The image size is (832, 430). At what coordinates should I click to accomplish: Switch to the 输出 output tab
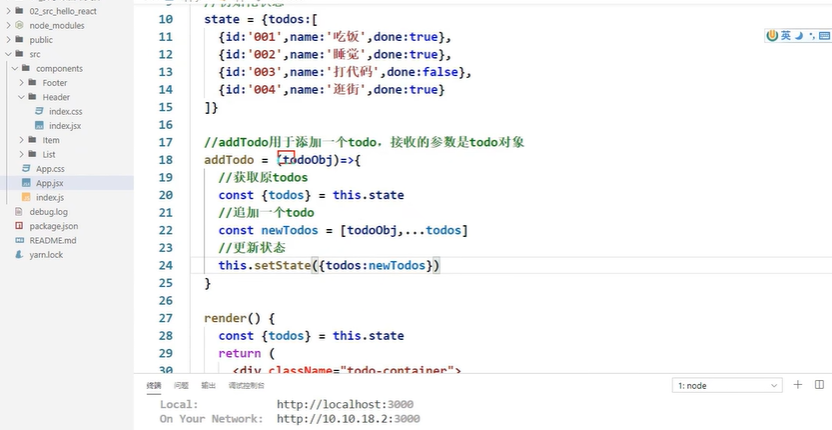(x=208, y=385)
